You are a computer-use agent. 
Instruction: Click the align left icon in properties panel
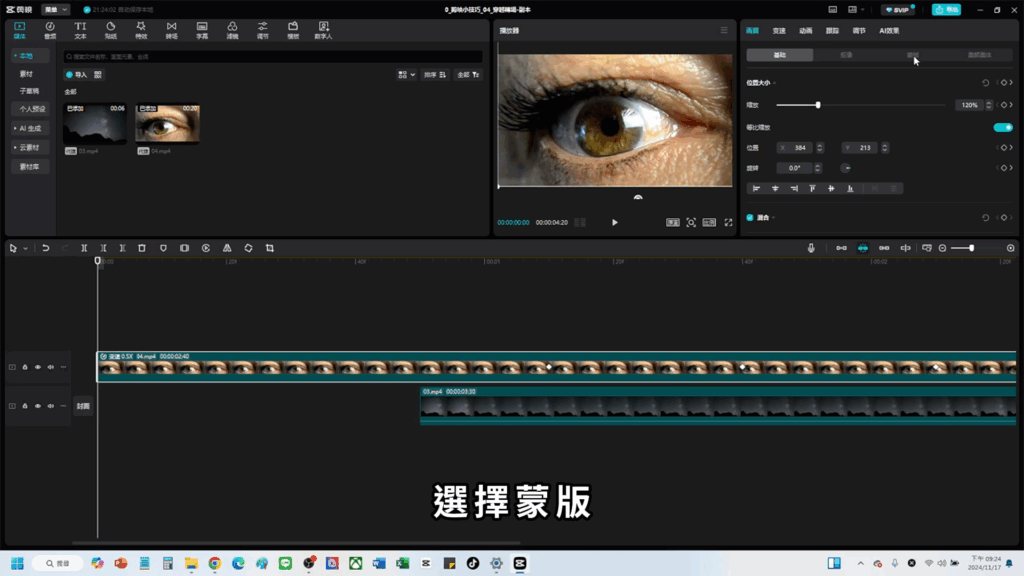(x=756, y=189)
